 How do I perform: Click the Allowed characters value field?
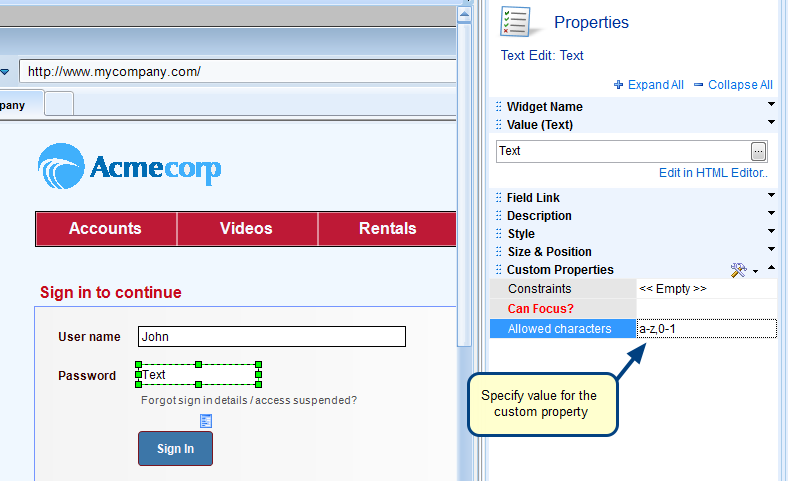[x=706, y=329]
